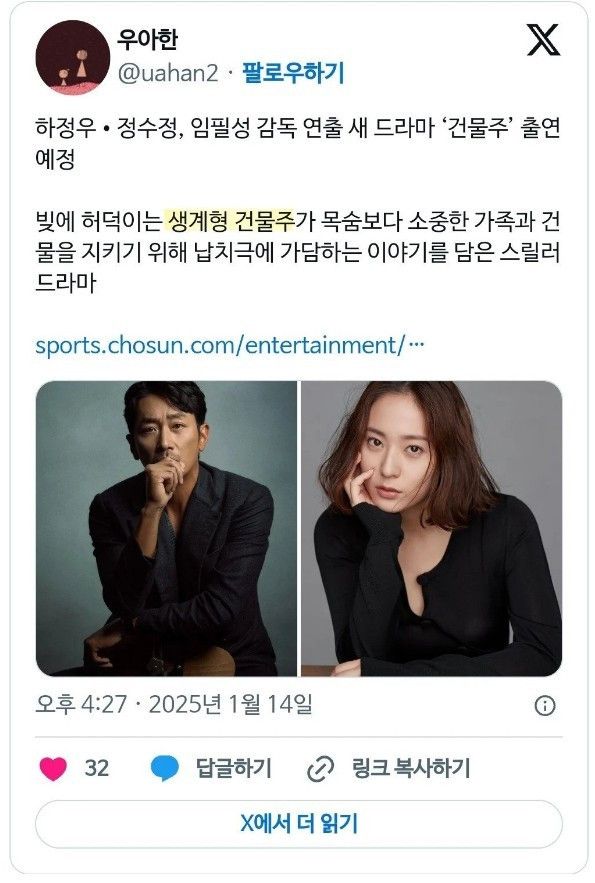Image resolution: width=595 pixels, height=883 pixels.
Task: Follow the account via 팔로우하기
Action: coord(293,73)
